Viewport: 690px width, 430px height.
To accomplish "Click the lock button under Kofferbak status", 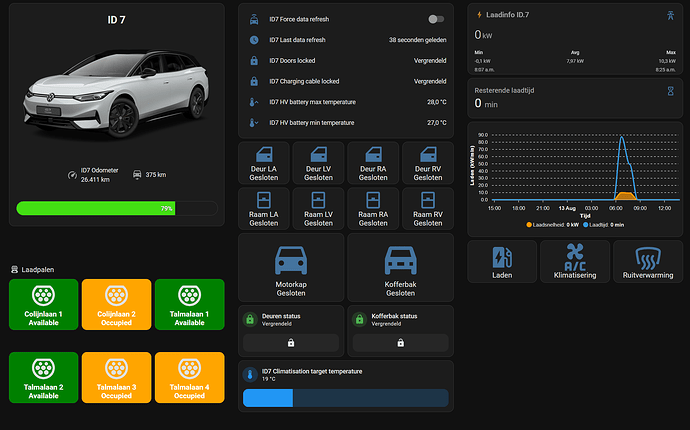I will pos(400,343).
